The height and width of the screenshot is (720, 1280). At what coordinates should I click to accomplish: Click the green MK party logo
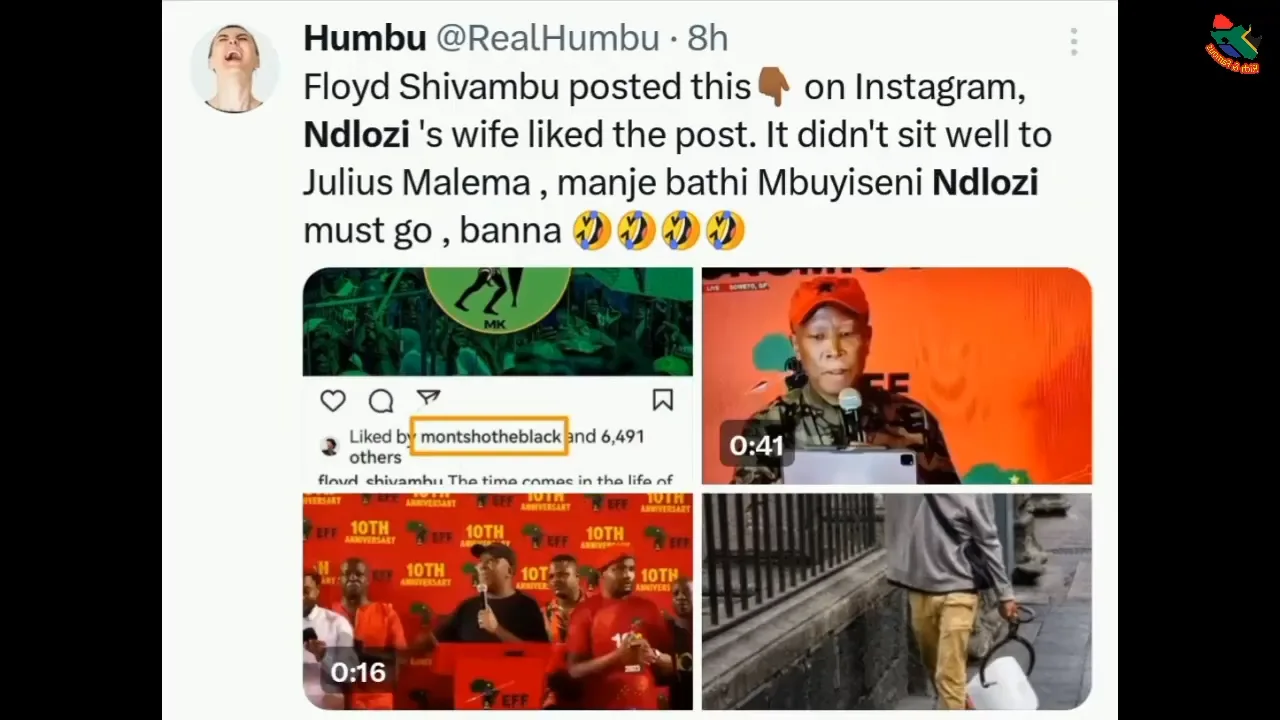[497, 297]
